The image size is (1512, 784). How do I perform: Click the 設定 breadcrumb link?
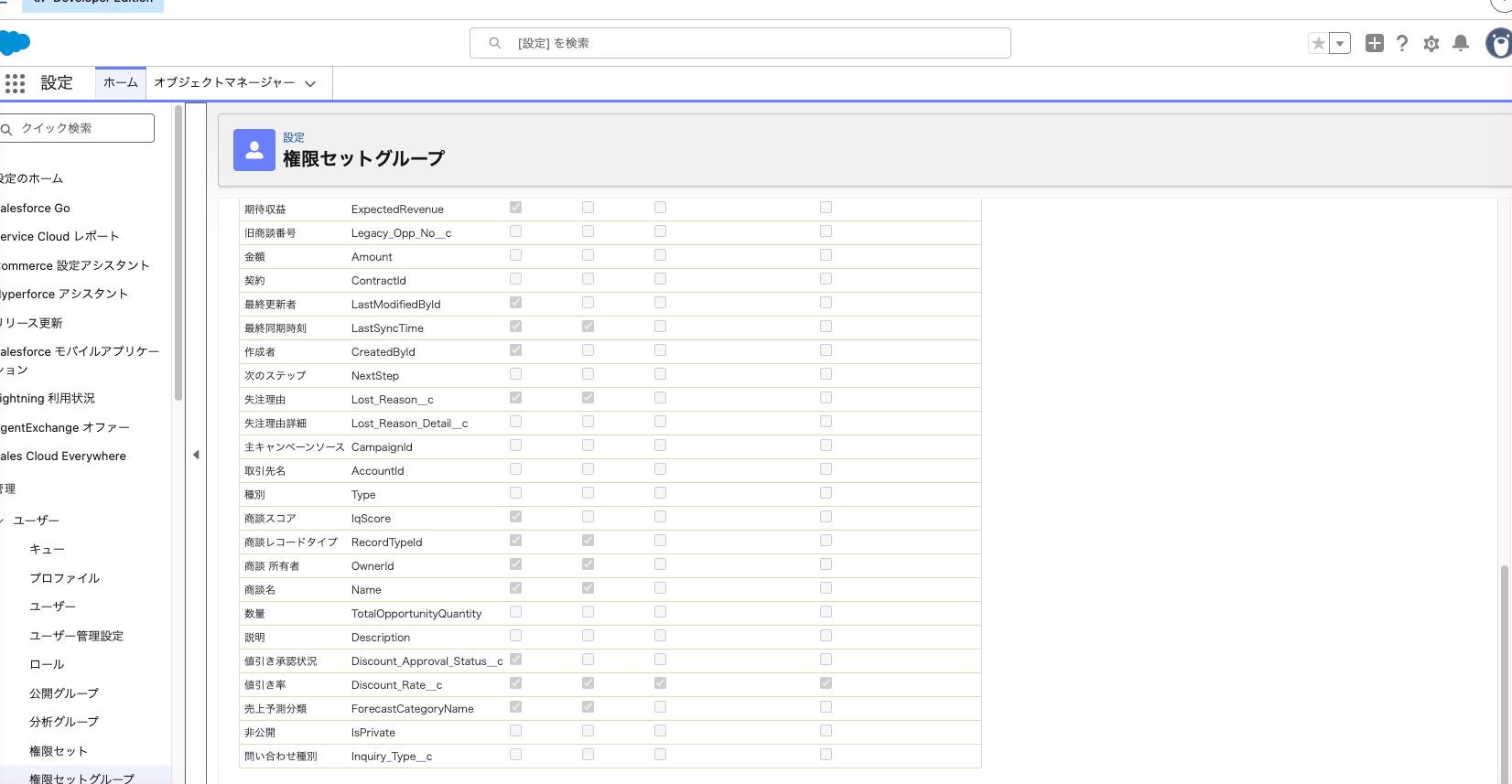[x=294, y=137]
